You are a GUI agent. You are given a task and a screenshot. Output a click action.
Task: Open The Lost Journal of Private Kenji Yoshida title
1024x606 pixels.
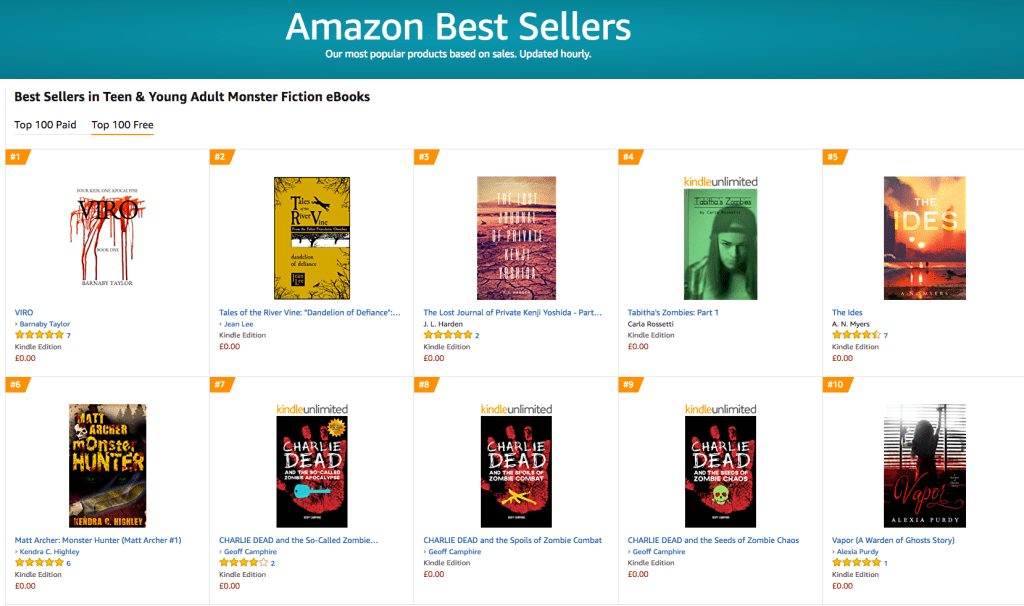tap(513, 312)
